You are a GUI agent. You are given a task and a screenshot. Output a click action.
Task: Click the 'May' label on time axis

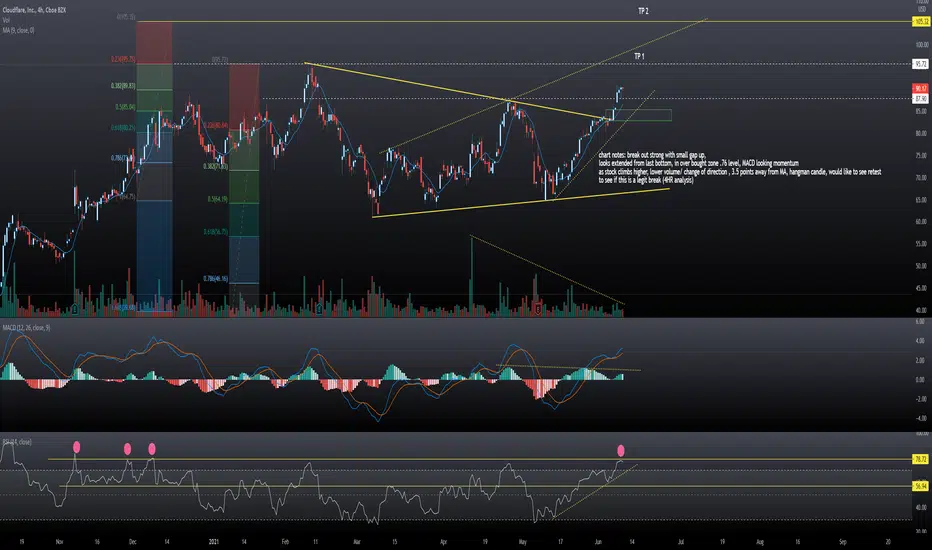point(522,542)
